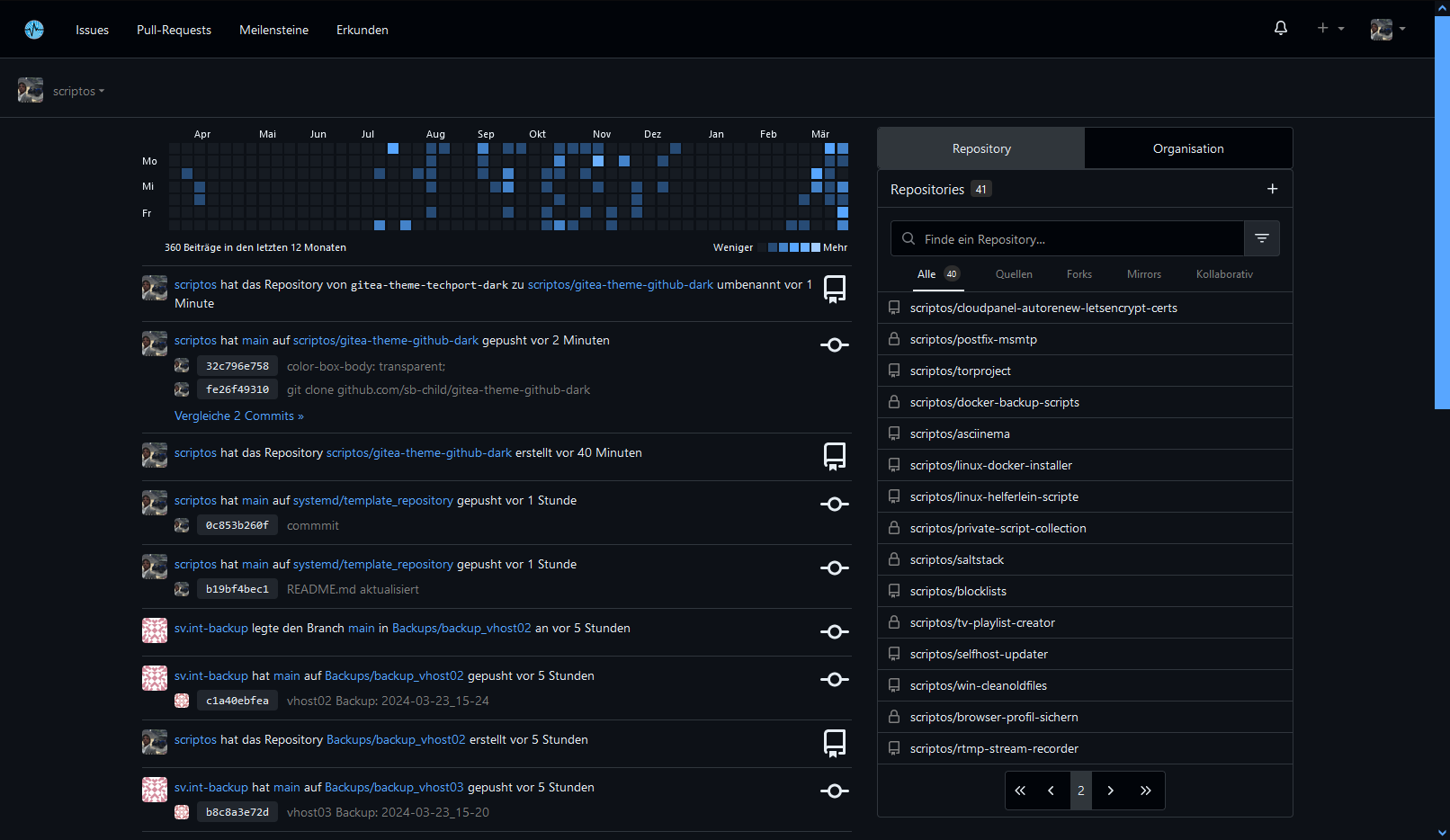Viewport: 1450px width, 840px height.
Task: Click repository icon on gitea-theme-github-dark erstellt entry
Action: point(834,456)
